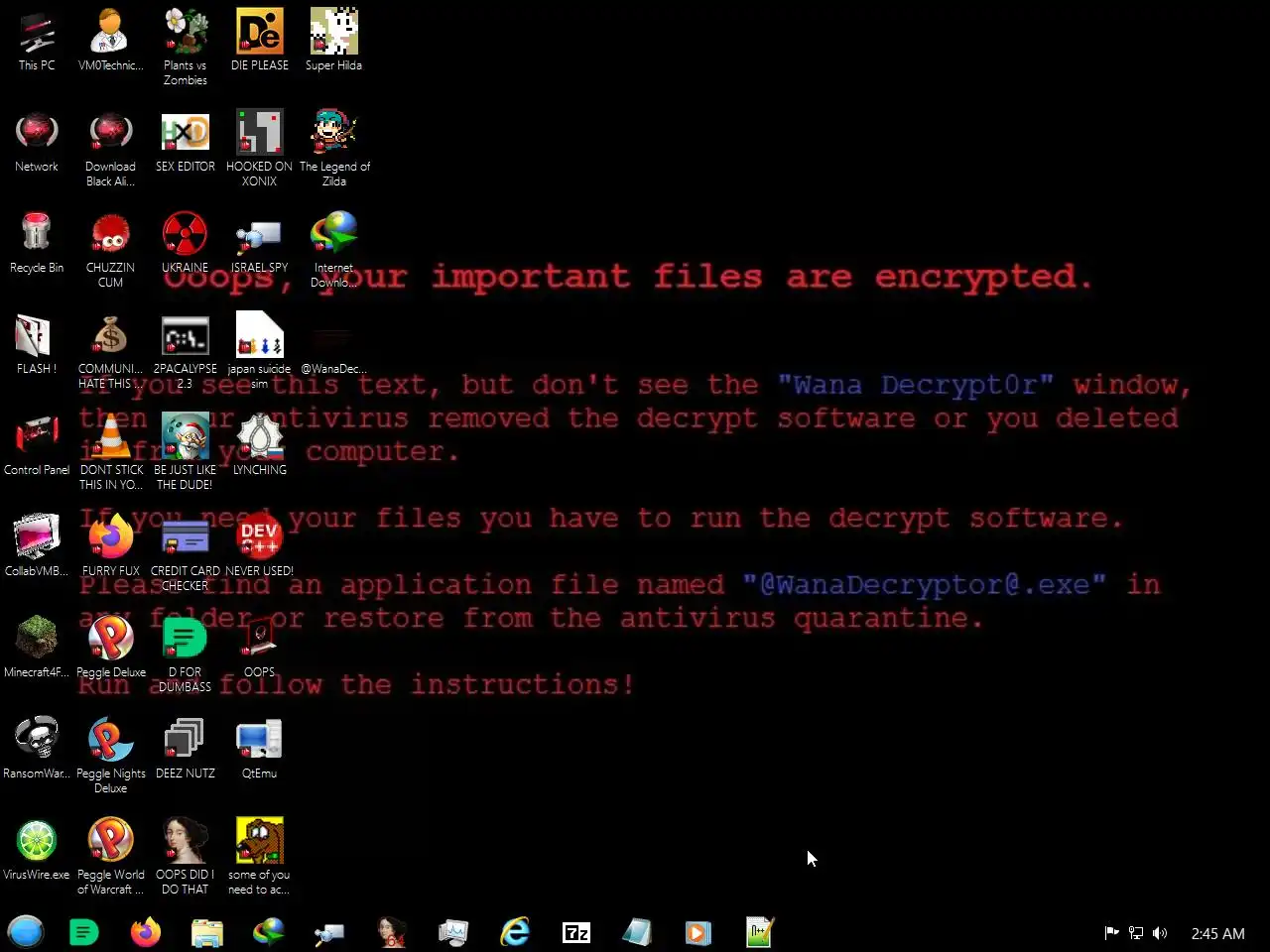Launch the VLC cone DONT STICK THIS shortcut
The width and height of the screenshot is (1270, 952).
(x=110, y=451)
